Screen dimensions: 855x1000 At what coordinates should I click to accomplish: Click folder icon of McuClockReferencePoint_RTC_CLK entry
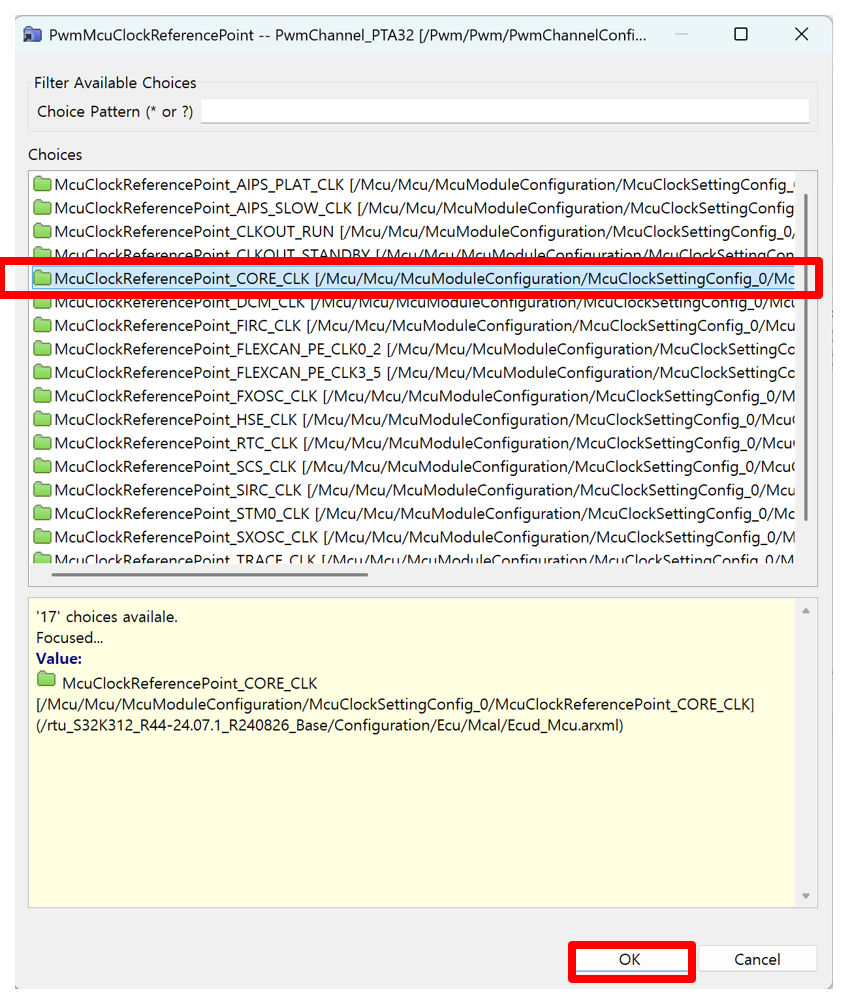point(42,442)
